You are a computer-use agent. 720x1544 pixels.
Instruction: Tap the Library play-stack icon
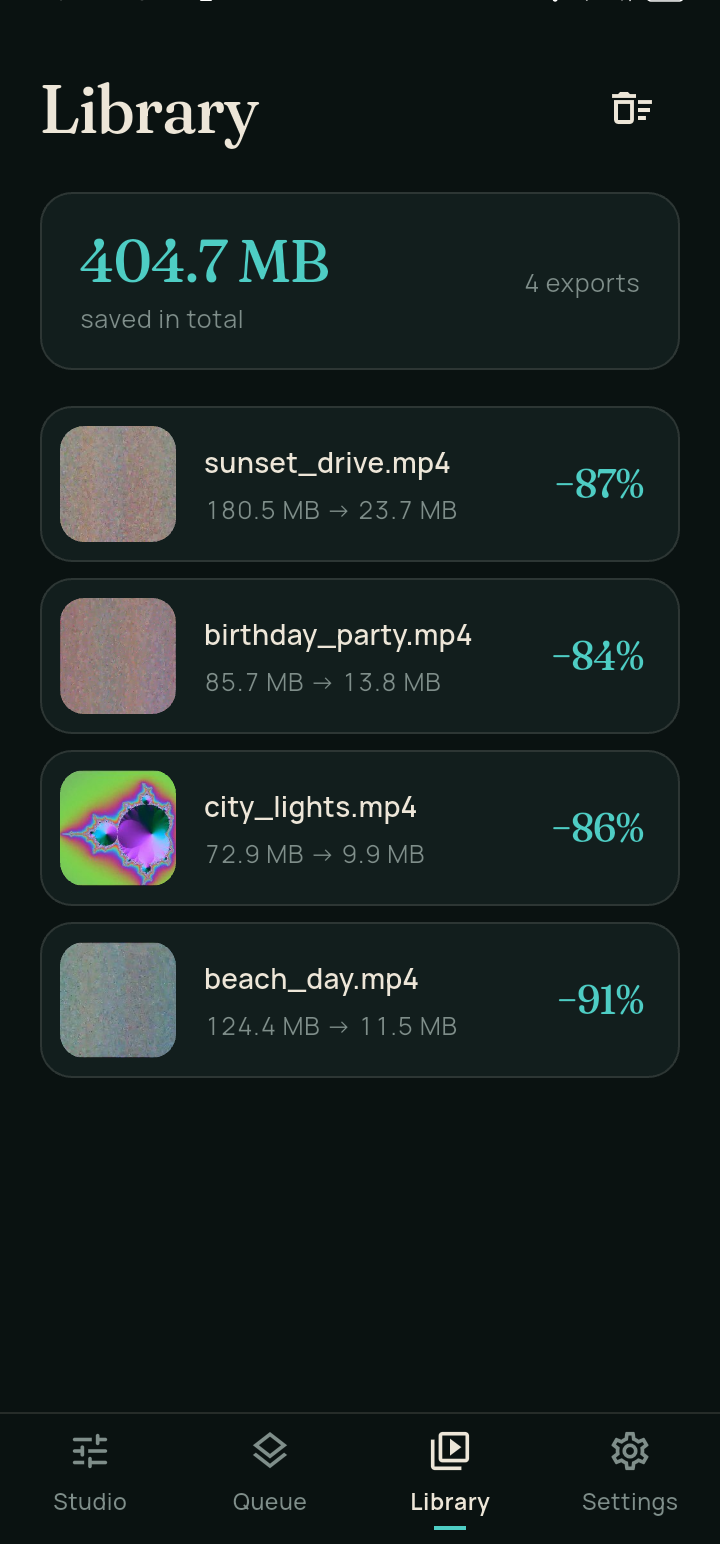coord(450,1450)
